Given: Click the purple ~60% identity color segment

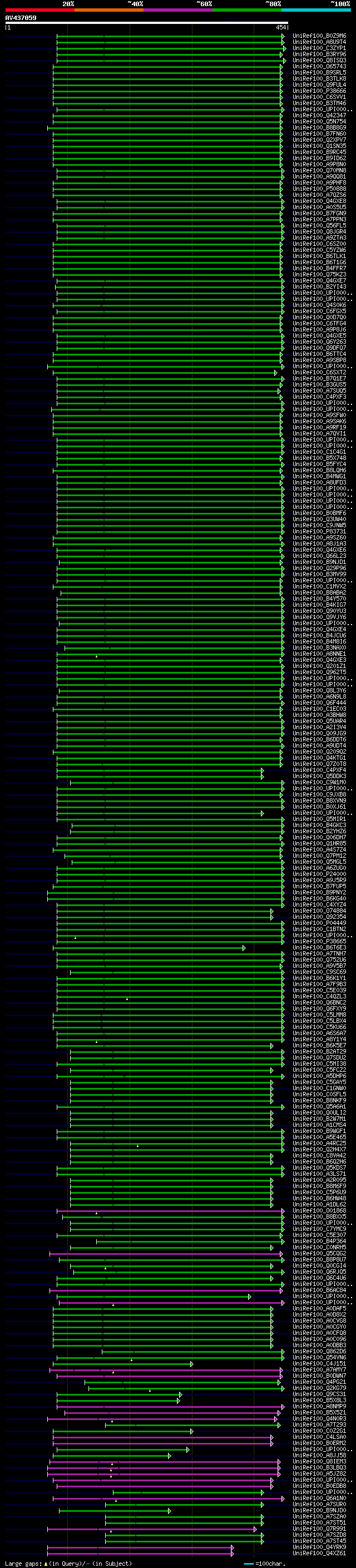Looking at the screenshot, I should pos(177,10).
